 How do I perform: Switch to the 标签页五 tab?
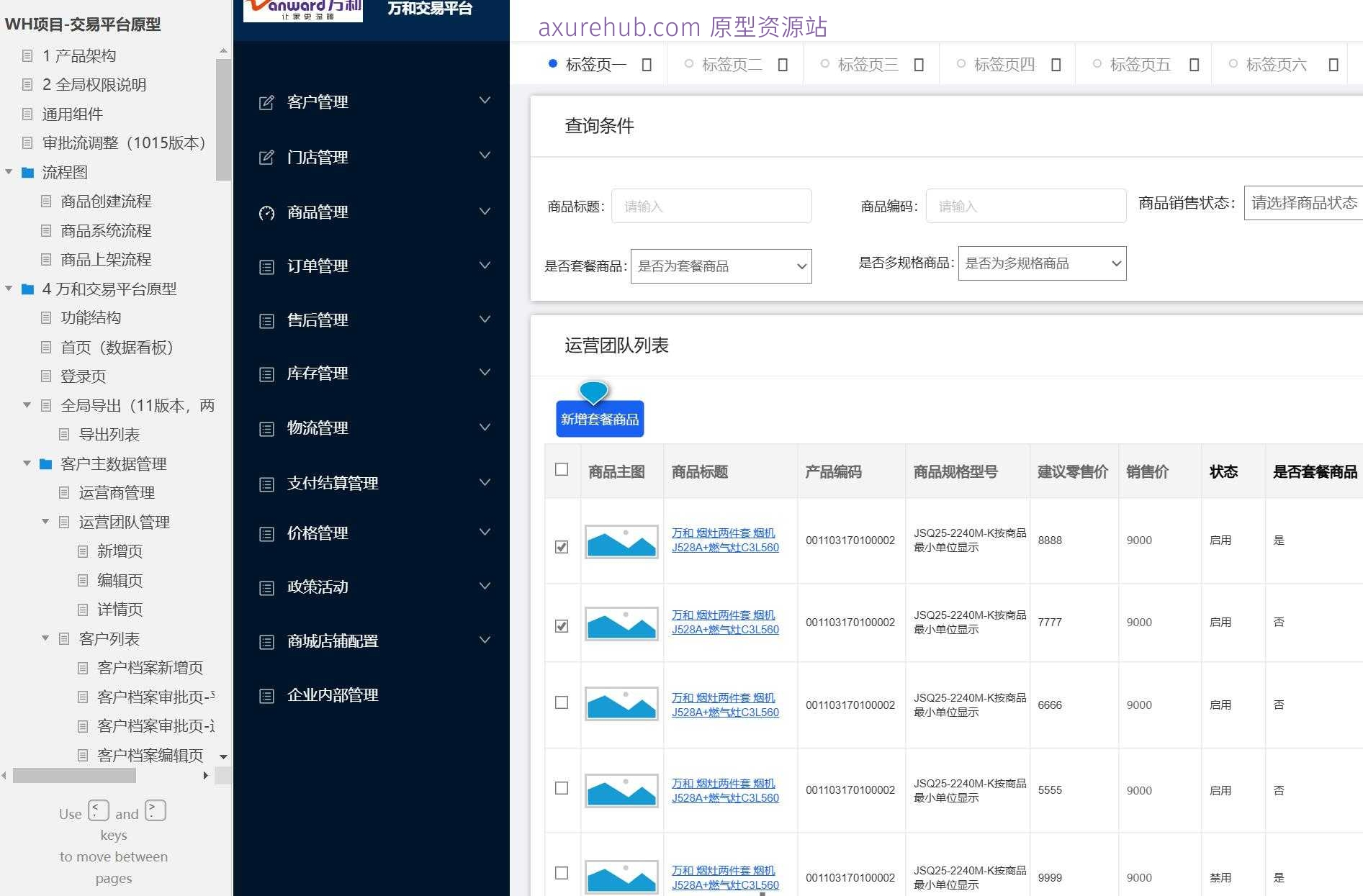click(x=1140, y=63)
